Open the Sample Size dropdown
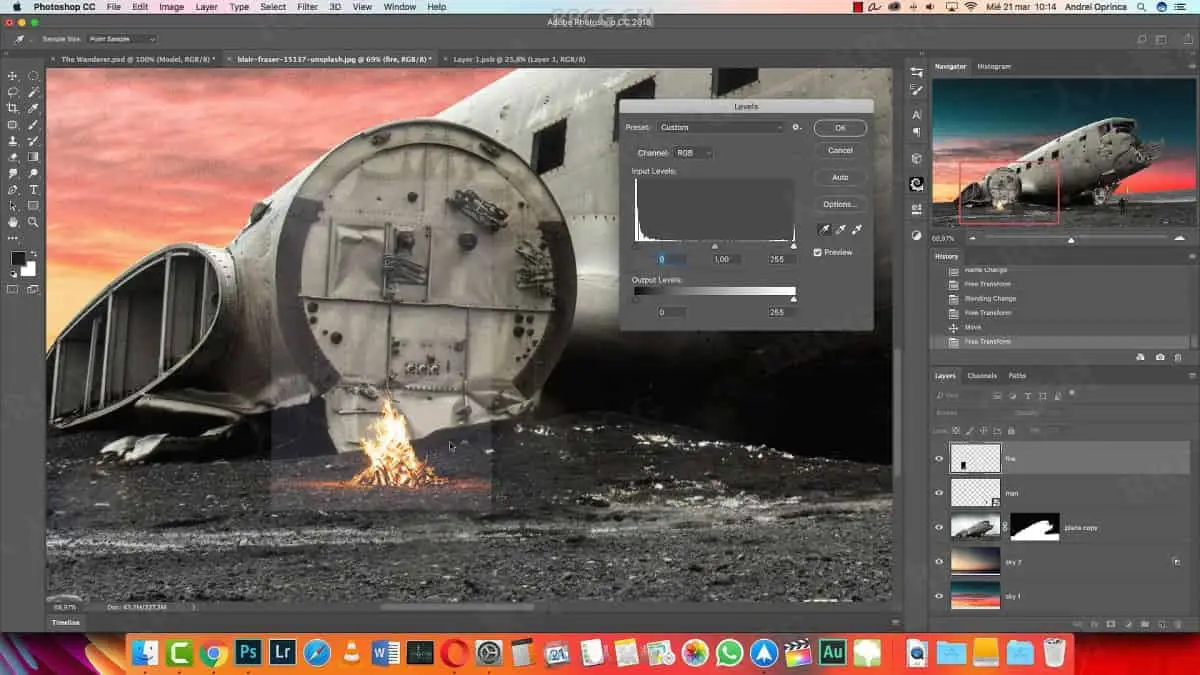The width and height of the screenshot is (1200, 675). (121, 39)
